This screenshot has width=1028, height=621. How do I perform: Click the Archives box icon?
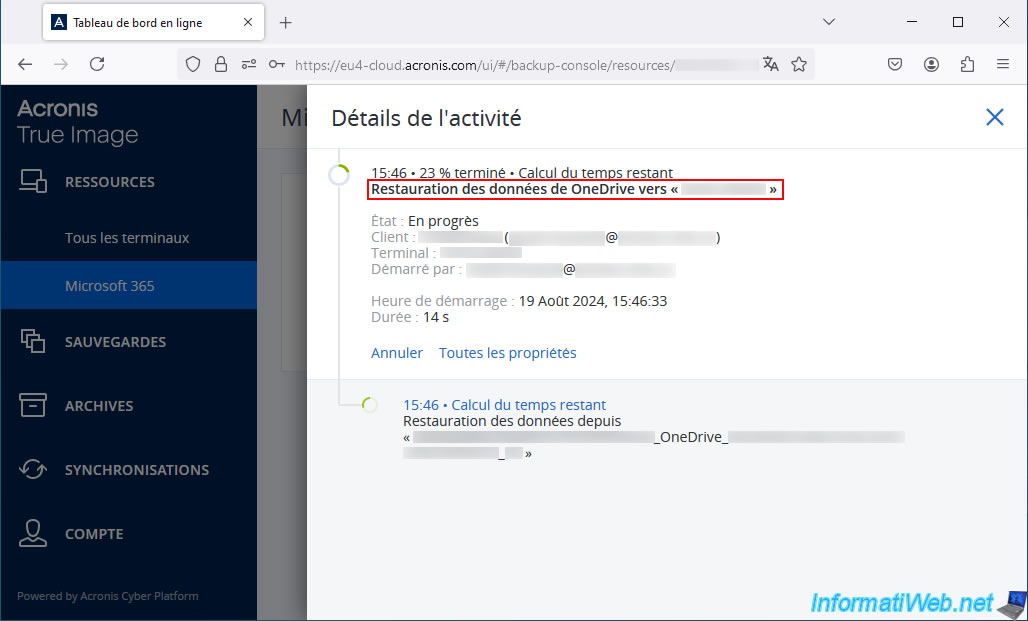point(33,405)
